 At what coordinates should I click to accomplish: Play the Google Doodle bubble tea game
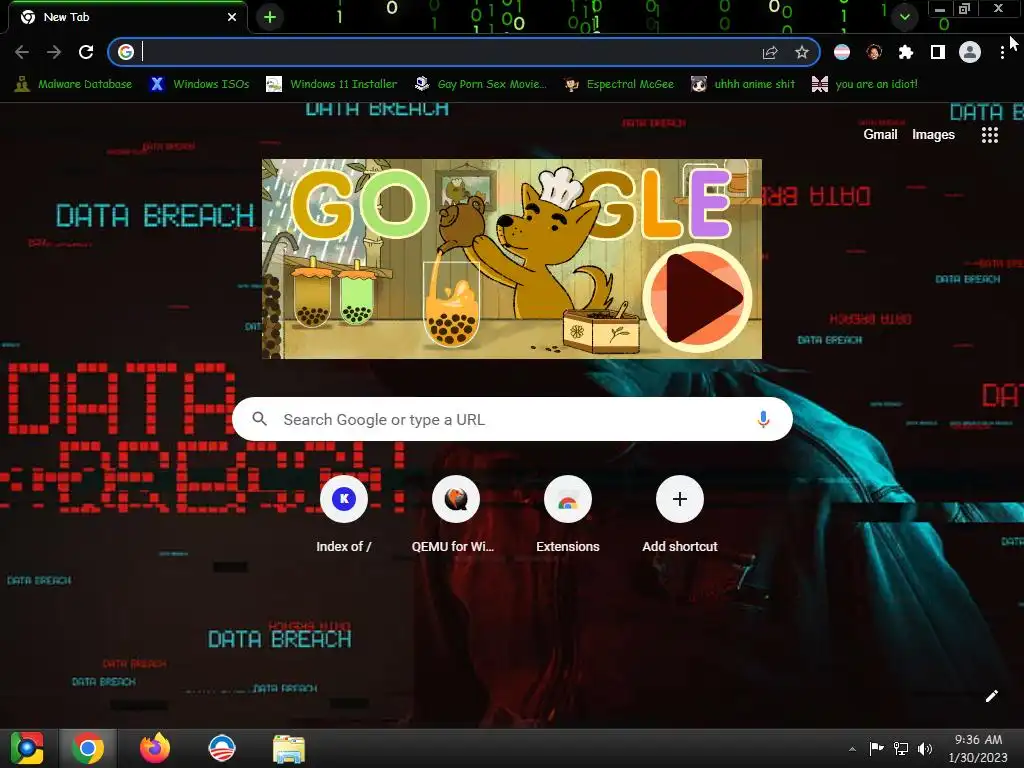(698, 298)
